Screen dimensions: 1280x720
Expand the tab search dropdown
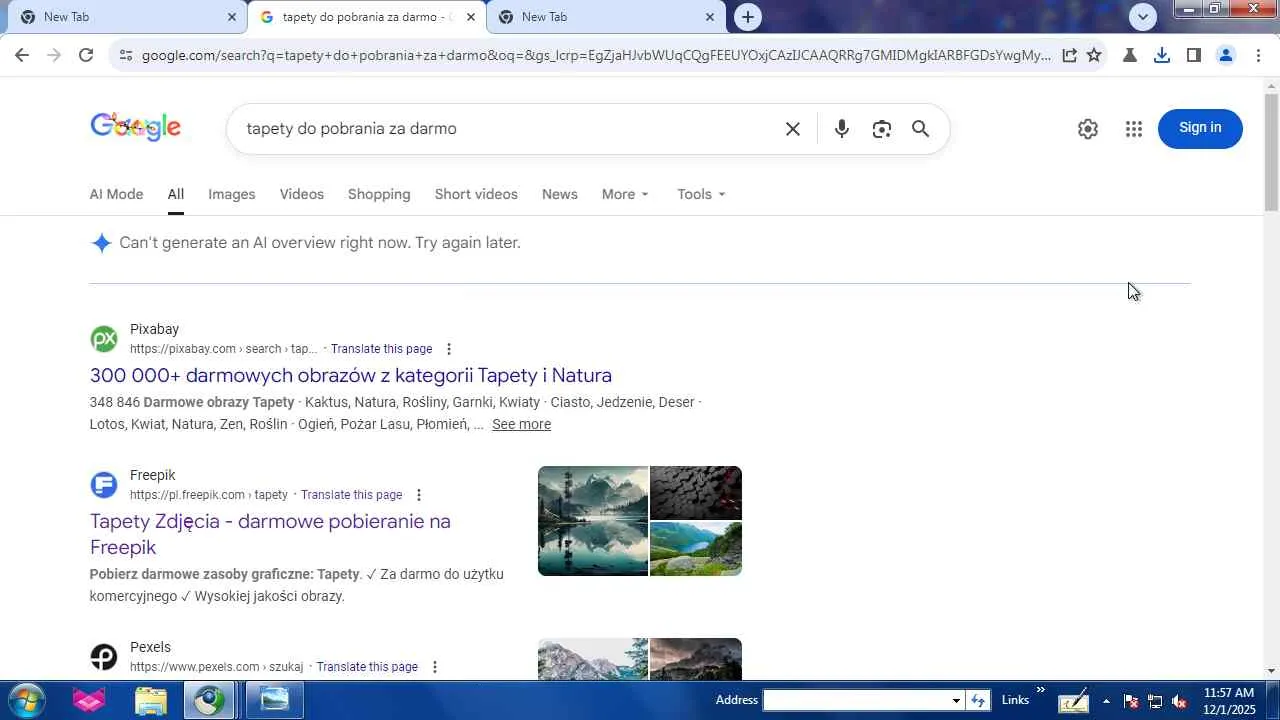pyautogui.click(x=1143, y=16)
